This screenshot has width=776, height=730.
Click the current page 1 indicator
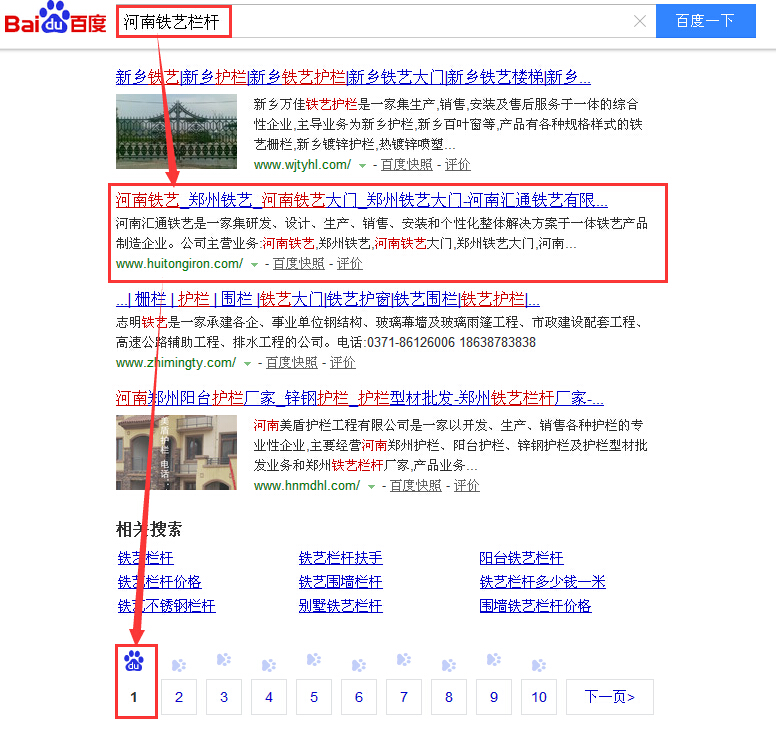point(134,697)
